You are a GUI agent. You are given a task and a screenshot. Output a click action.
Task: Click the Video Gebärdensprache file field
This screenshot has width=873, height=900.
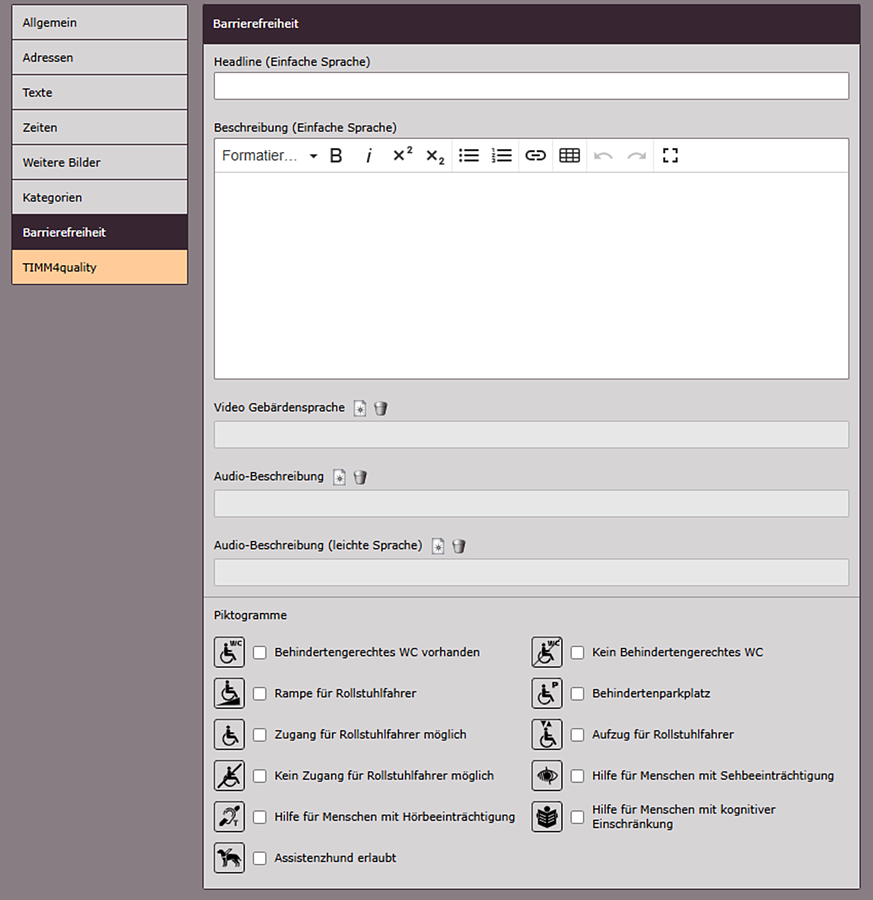[x=531, y=435]
